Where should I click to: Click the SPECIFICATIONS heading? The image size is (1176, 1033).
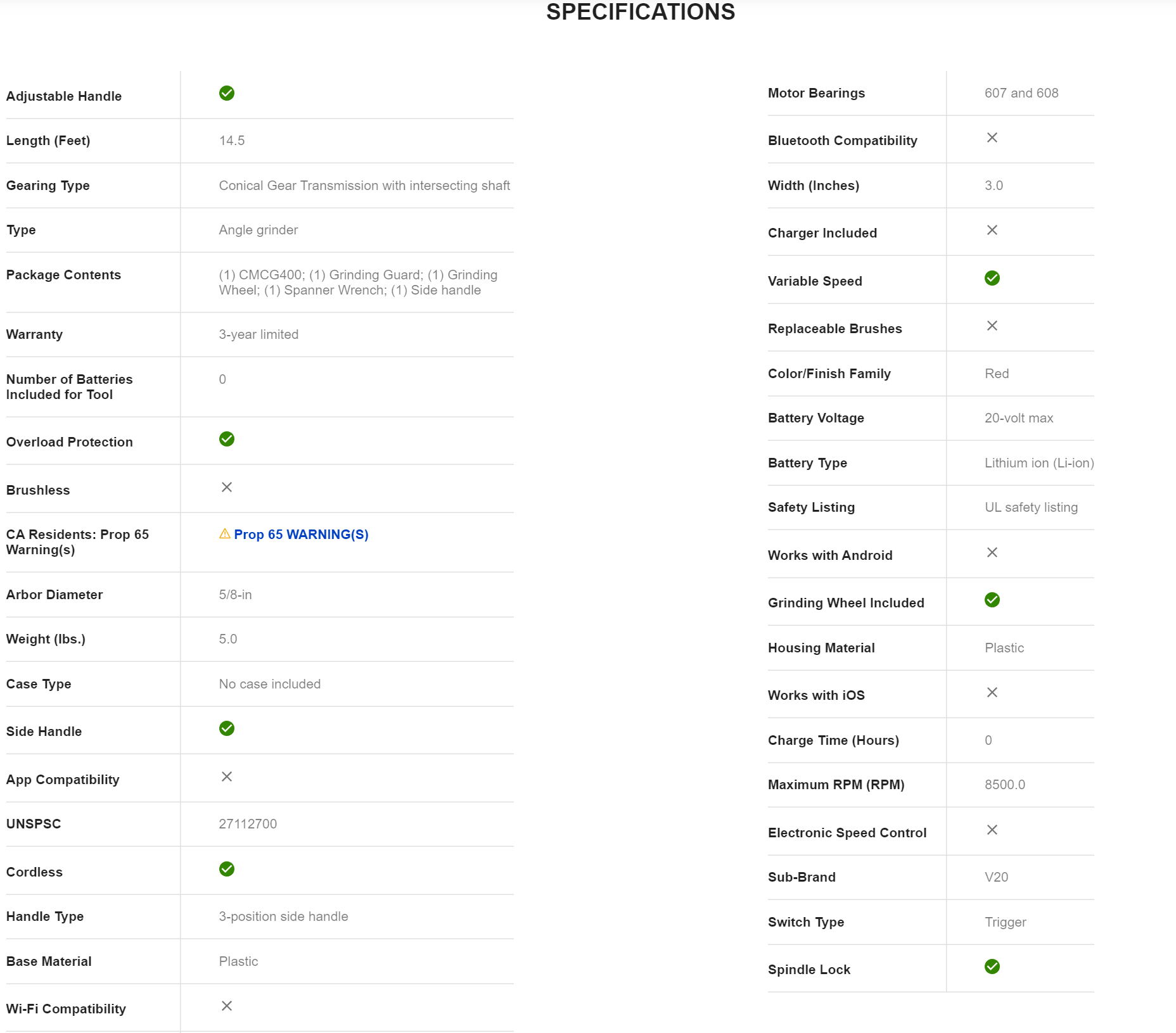click(640, 12)
